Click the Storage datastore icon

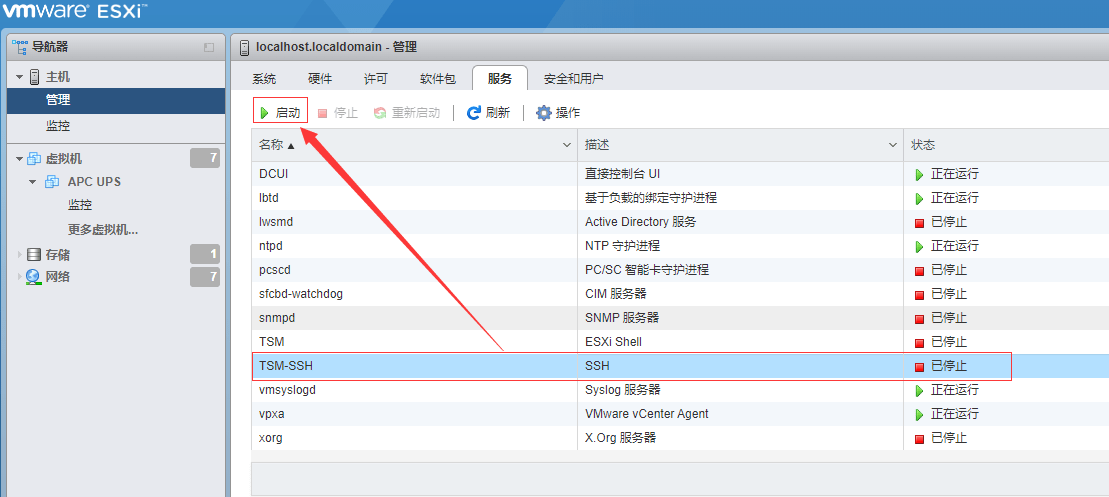[34, 255]
